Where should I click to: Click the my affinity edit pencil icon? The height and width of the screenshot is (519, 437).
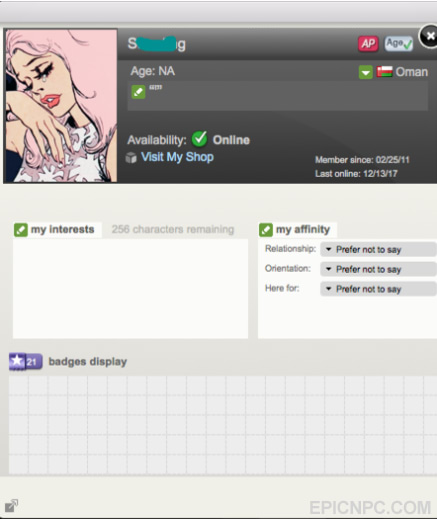[x=266, y=230]
